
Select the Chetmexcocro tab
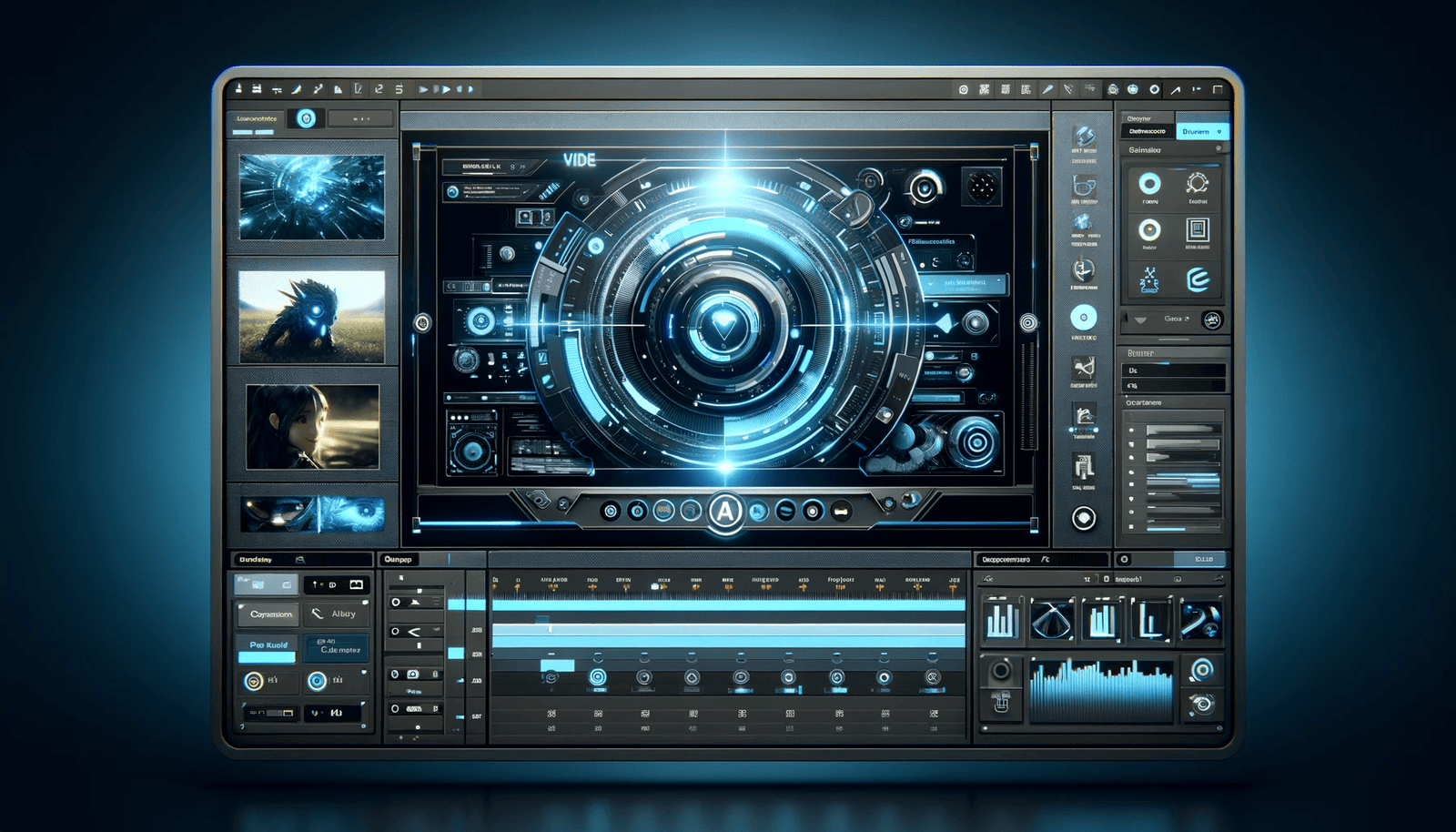pos(1148,132)
